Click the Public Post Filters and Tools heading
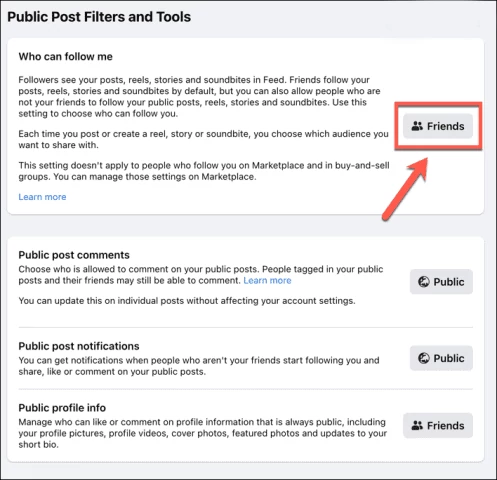 click(99, 17)
